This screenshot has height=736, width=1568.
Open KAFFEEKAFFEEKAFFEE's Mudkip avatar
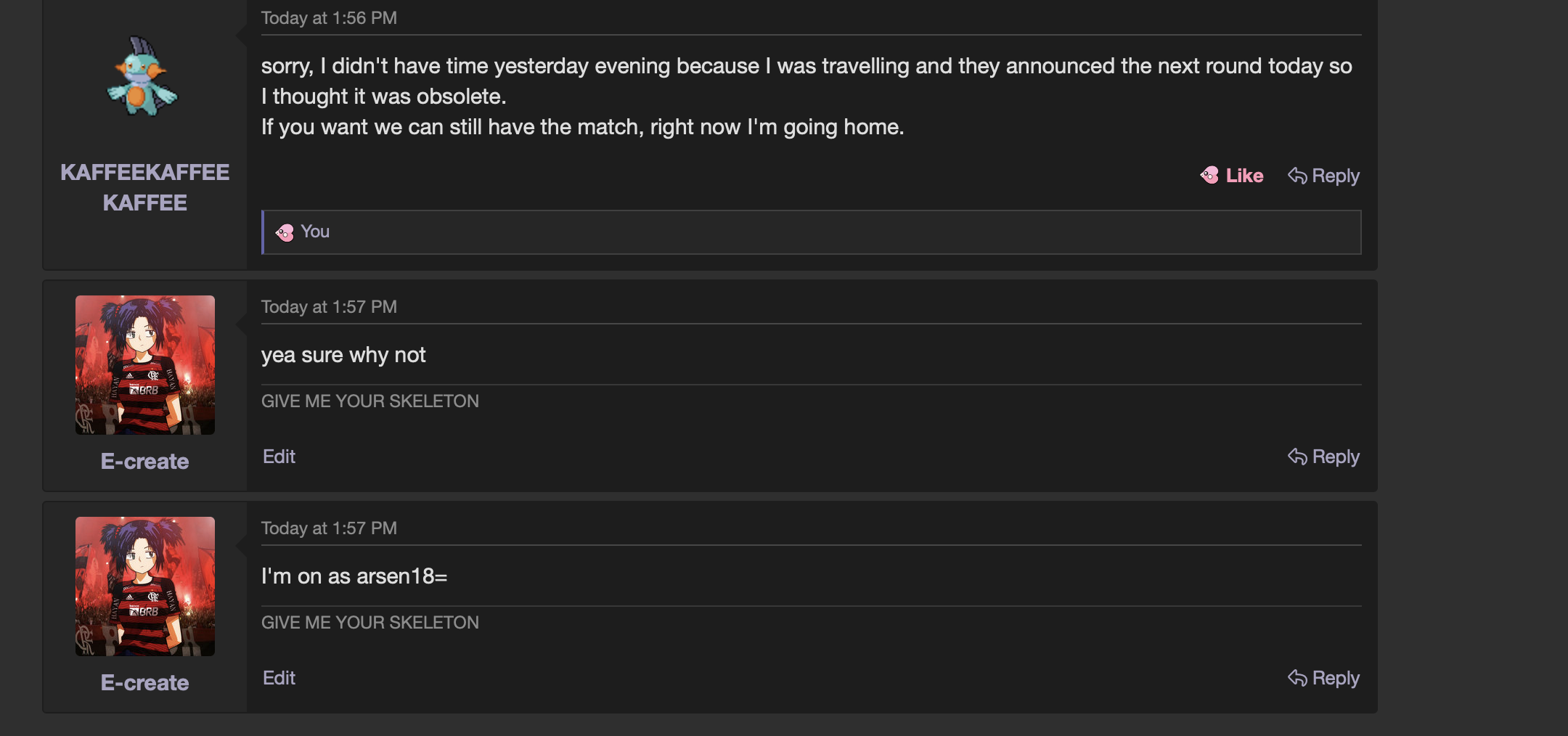(x=144, y=77)
